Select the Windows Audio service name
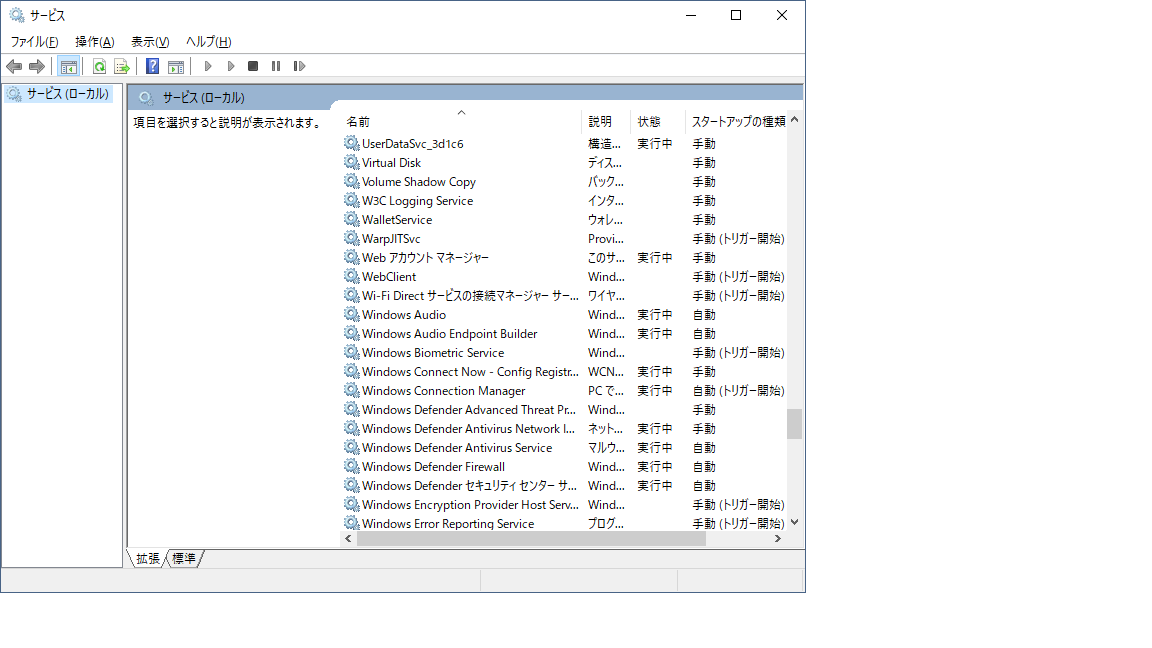Viewport: 1152px width, 648px height. tap(403, 314)
